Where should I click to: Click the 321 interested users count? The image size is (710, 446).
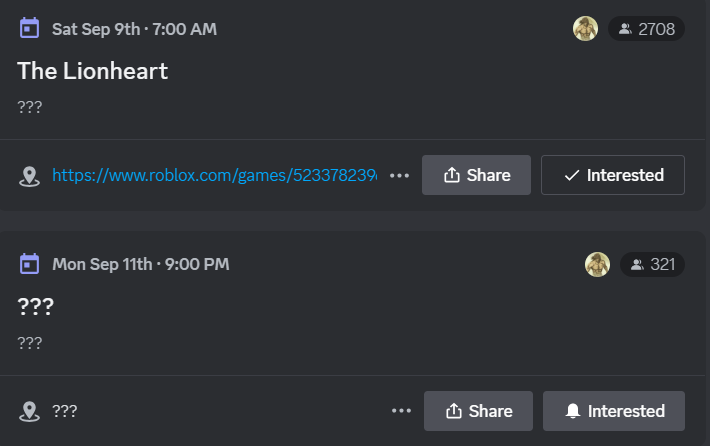click(652, 265)
